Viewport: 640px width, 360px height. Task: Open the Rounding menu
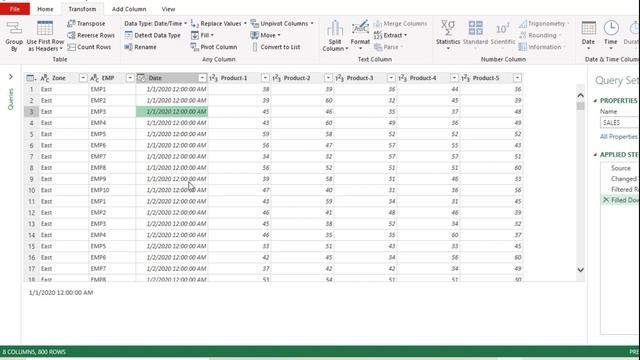click(540, 36)
